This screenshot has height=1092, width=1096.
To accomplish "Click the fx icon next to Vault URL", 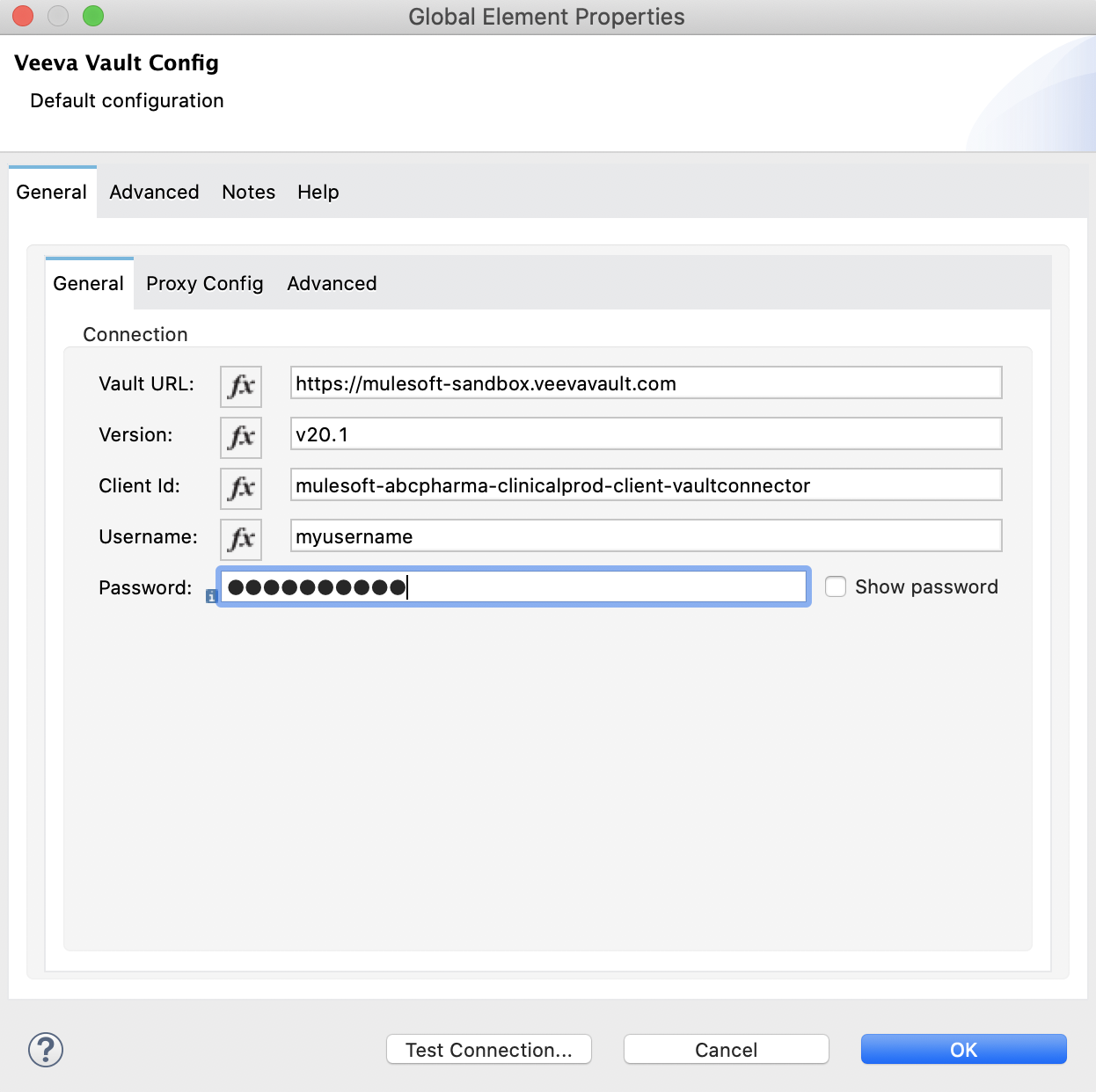I will pyautogui.click(x=240, y=386).
